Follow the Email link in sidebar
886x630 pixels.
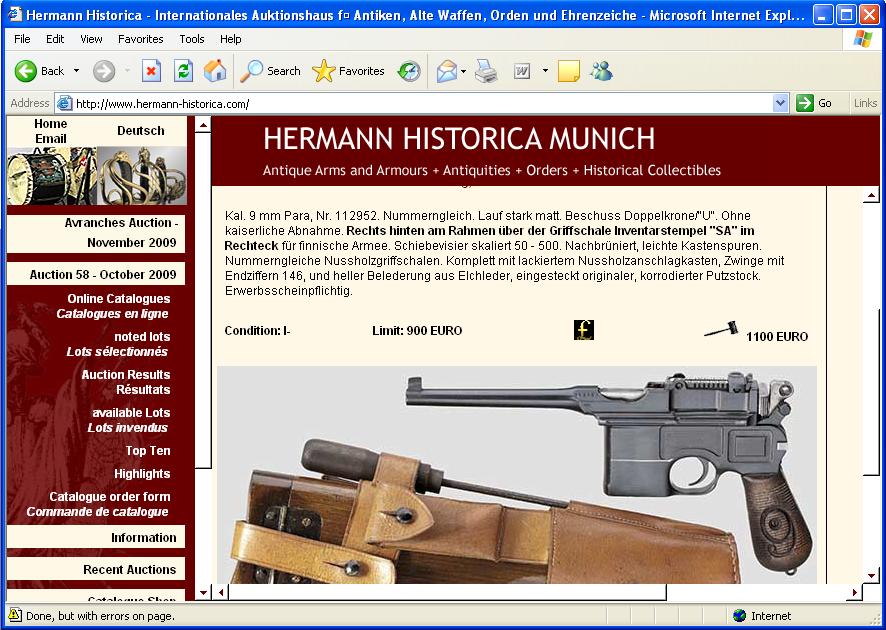pos(50,139)
